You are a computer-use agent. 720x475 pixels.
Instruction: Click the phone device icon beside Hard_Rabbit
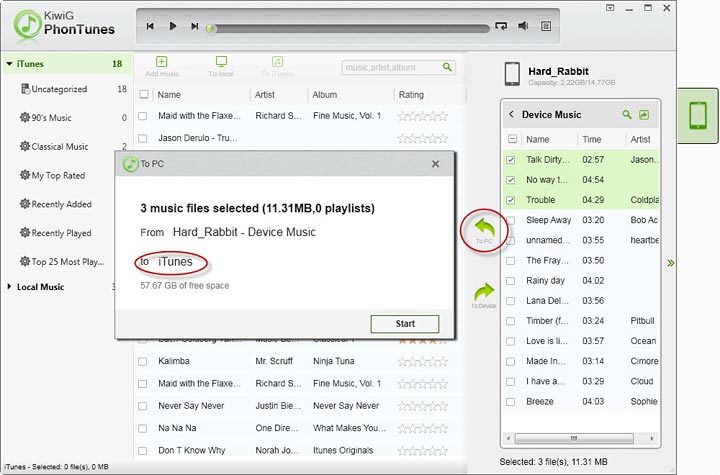(x=512, y=74)
